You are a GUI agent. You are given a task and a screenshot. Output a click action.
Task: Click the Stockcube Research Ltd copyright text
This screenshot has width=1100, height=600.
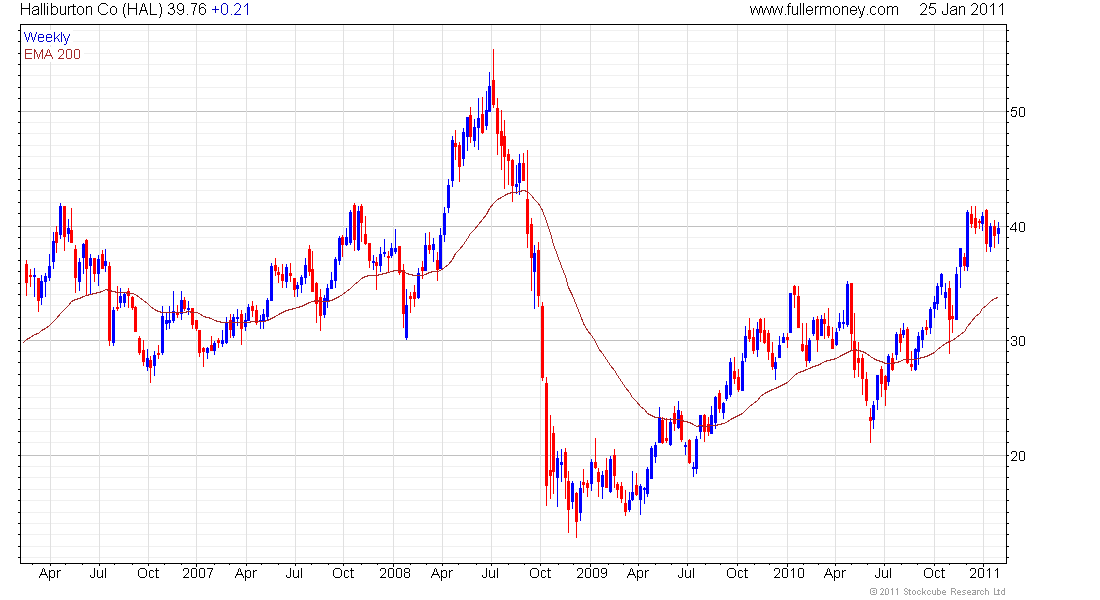point(937,592)
